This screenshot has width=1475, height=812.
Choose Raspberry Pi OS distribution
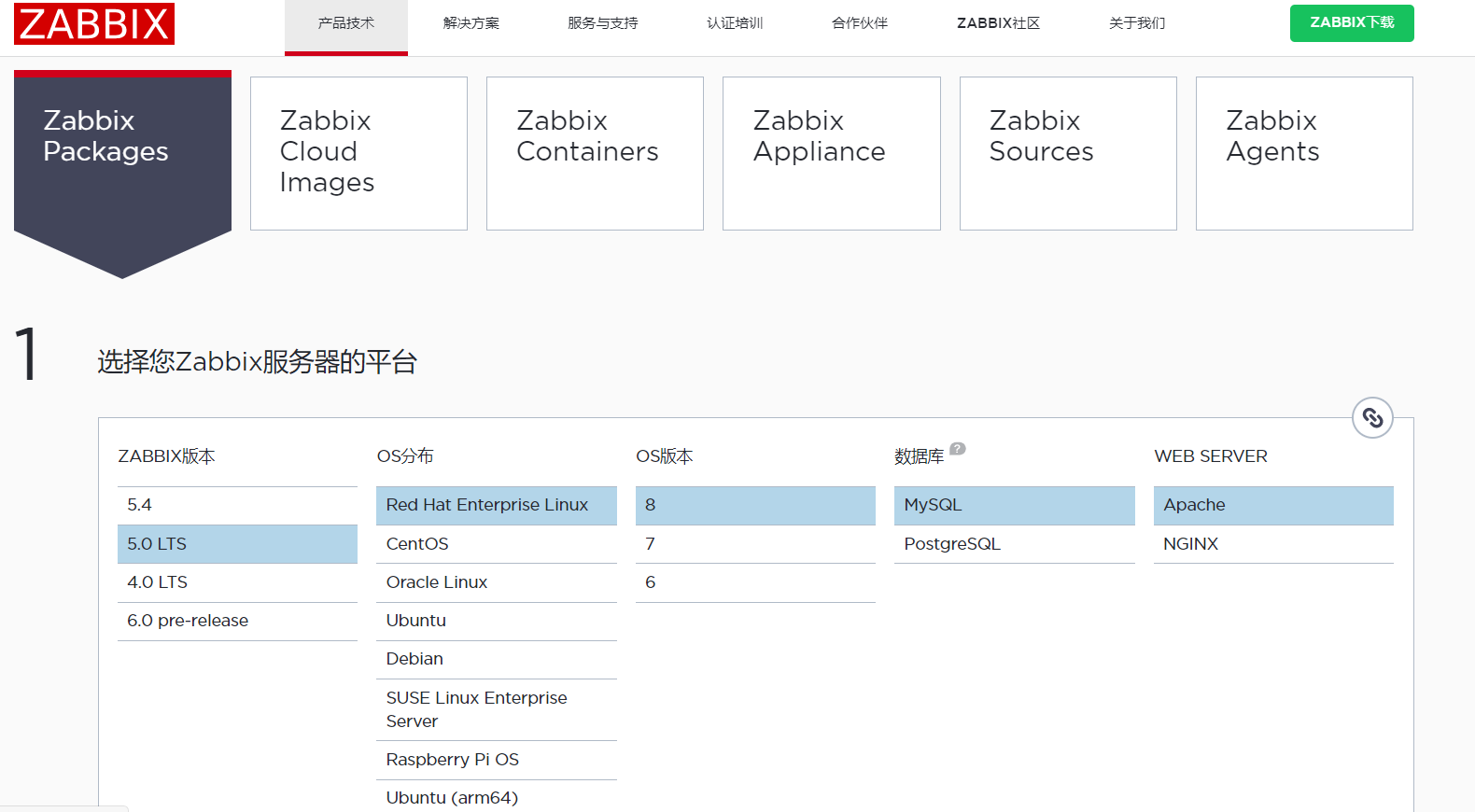point(497,760)
